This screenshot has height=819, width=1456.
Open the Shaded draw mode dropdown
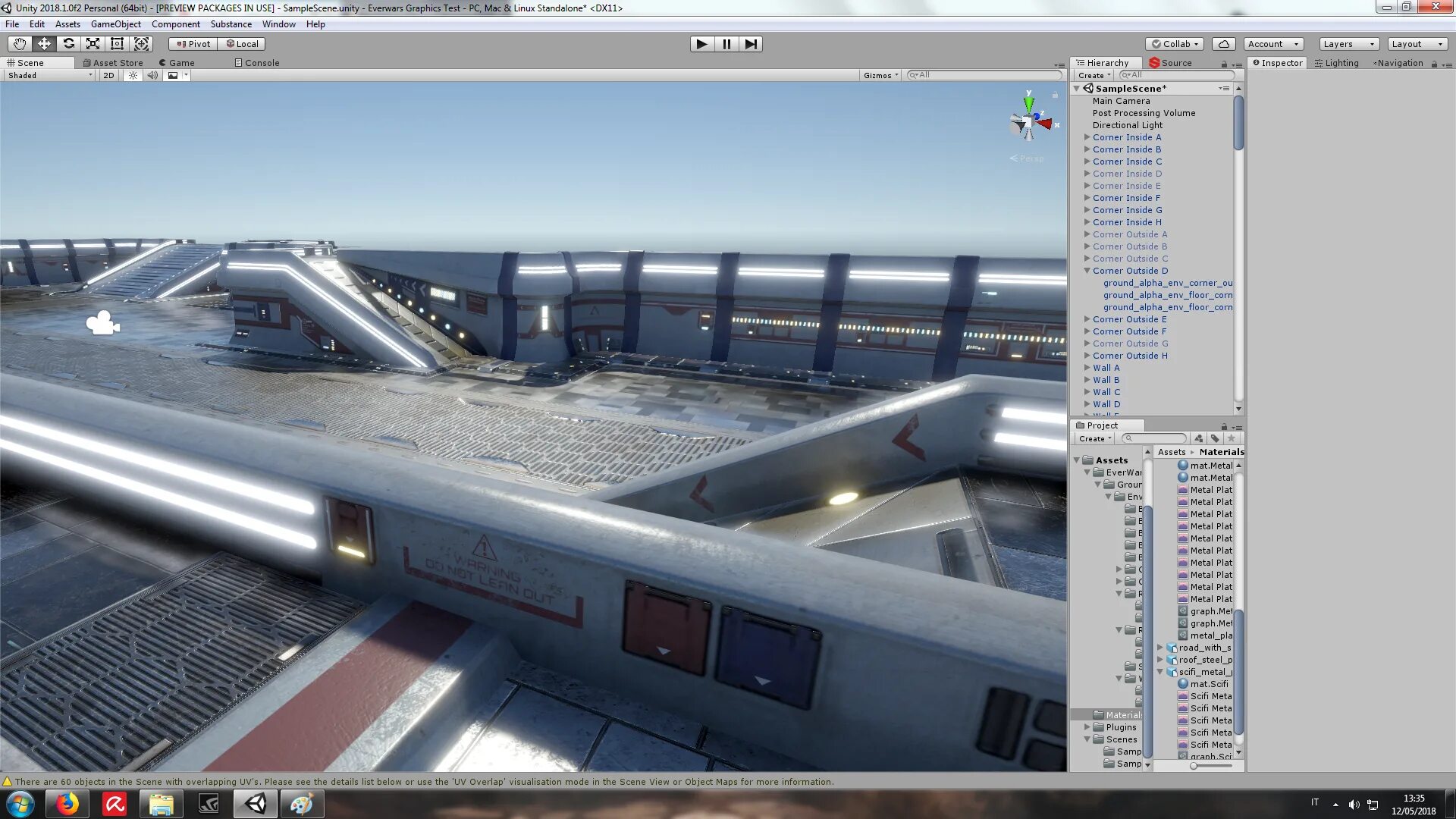tap(49, 75)
